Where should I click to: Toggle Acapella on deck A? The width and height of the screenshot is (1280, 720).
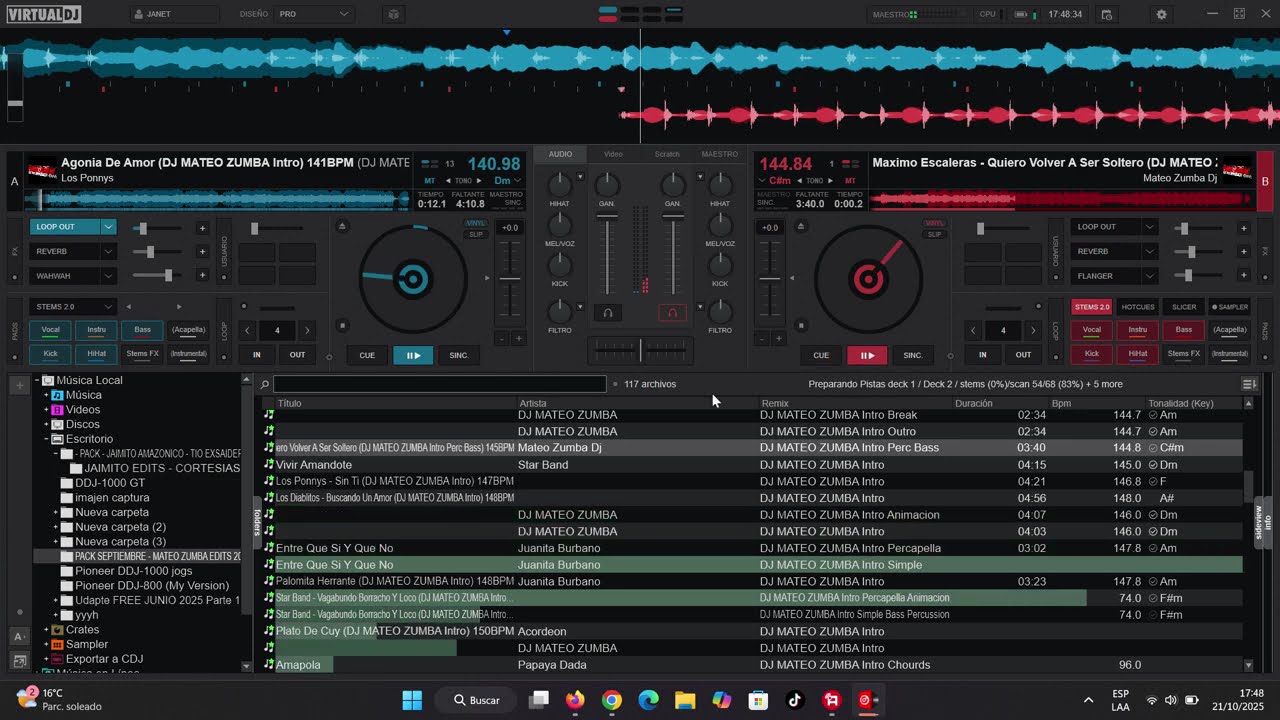[x=189, y=329]
